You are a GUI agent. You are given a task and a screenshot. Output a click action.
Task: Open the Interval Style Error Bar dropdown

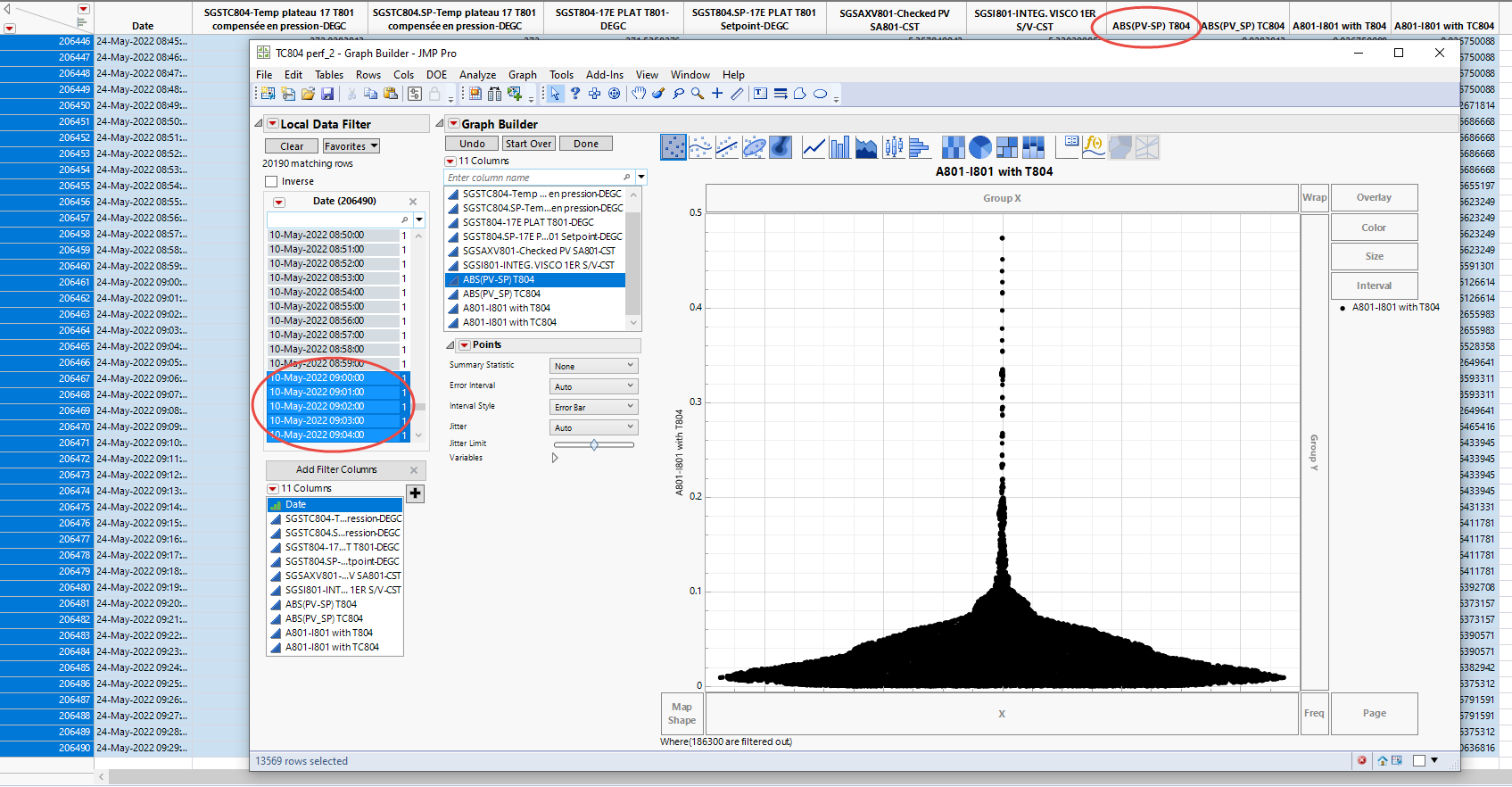(593, 407)
